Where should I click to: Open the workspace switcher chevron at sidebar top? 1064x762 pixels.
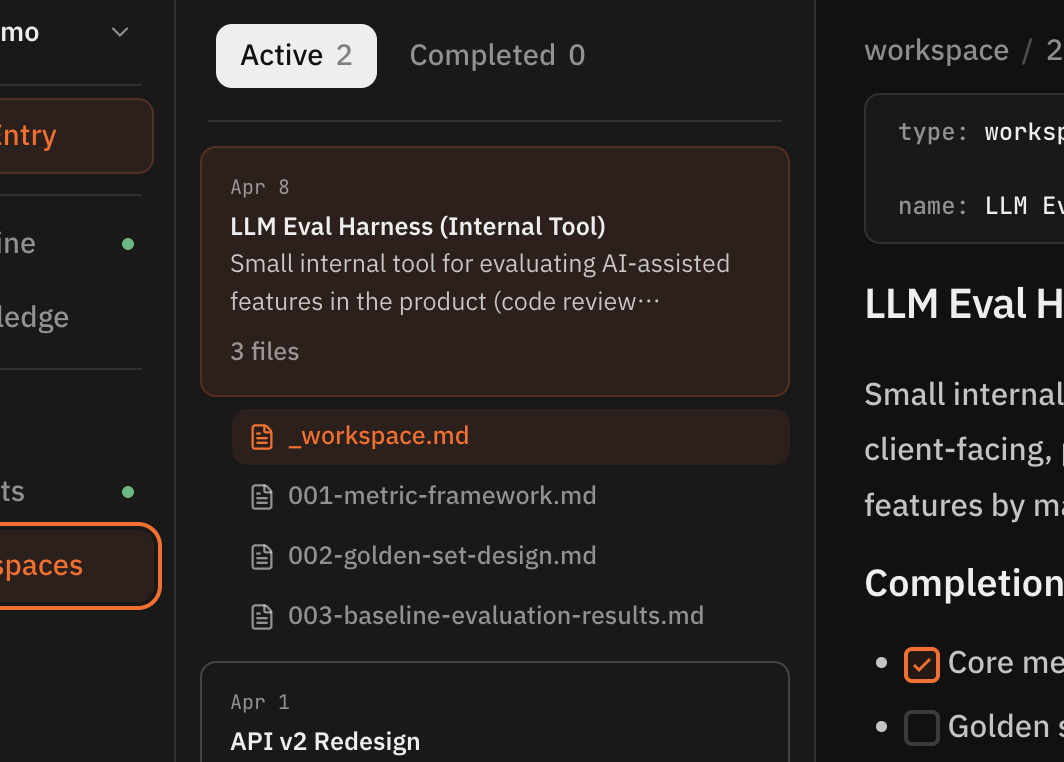(119, 31)
